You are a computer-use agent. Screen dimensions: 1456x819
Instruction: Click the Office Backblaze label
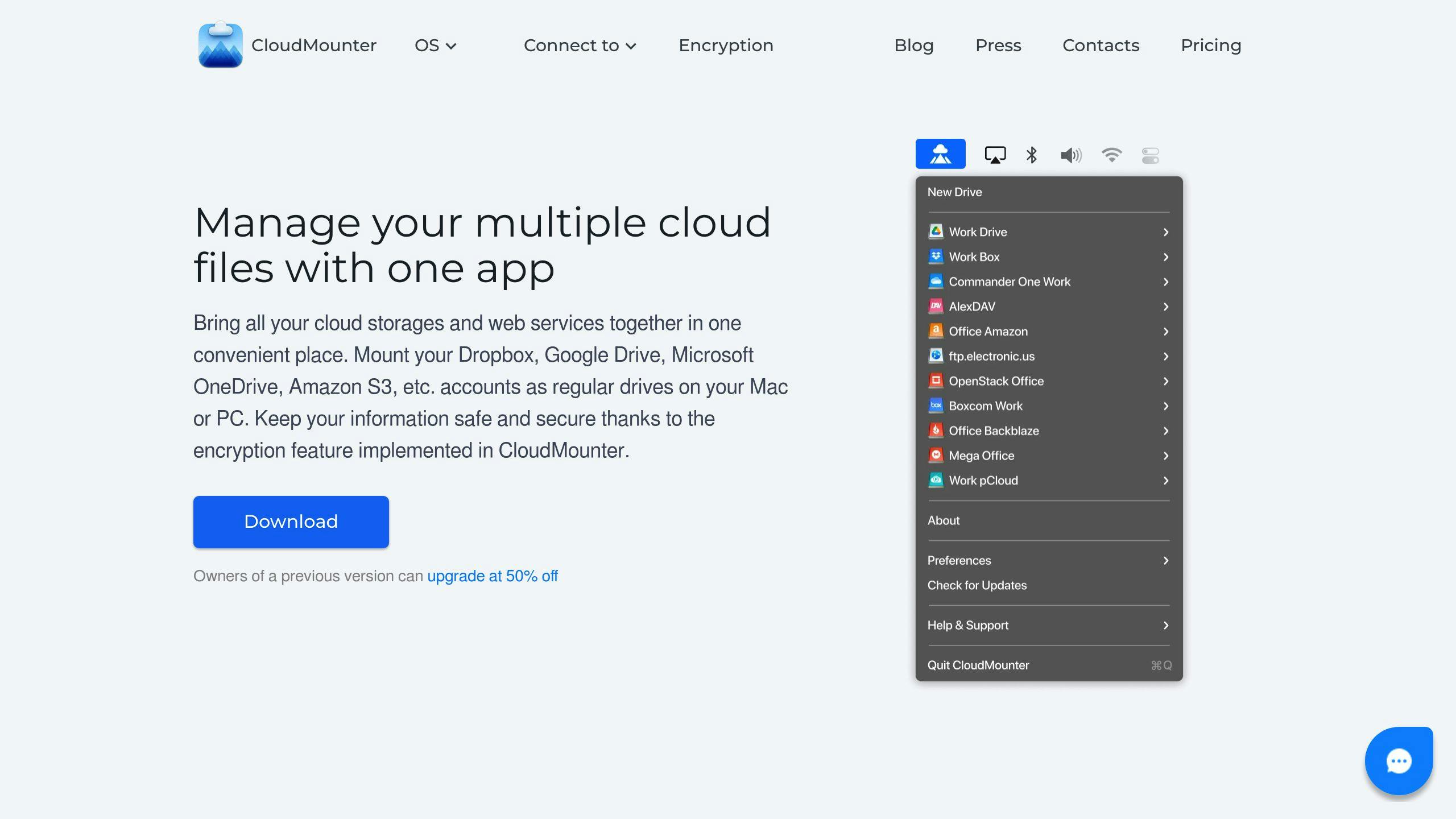pos(994,431)
